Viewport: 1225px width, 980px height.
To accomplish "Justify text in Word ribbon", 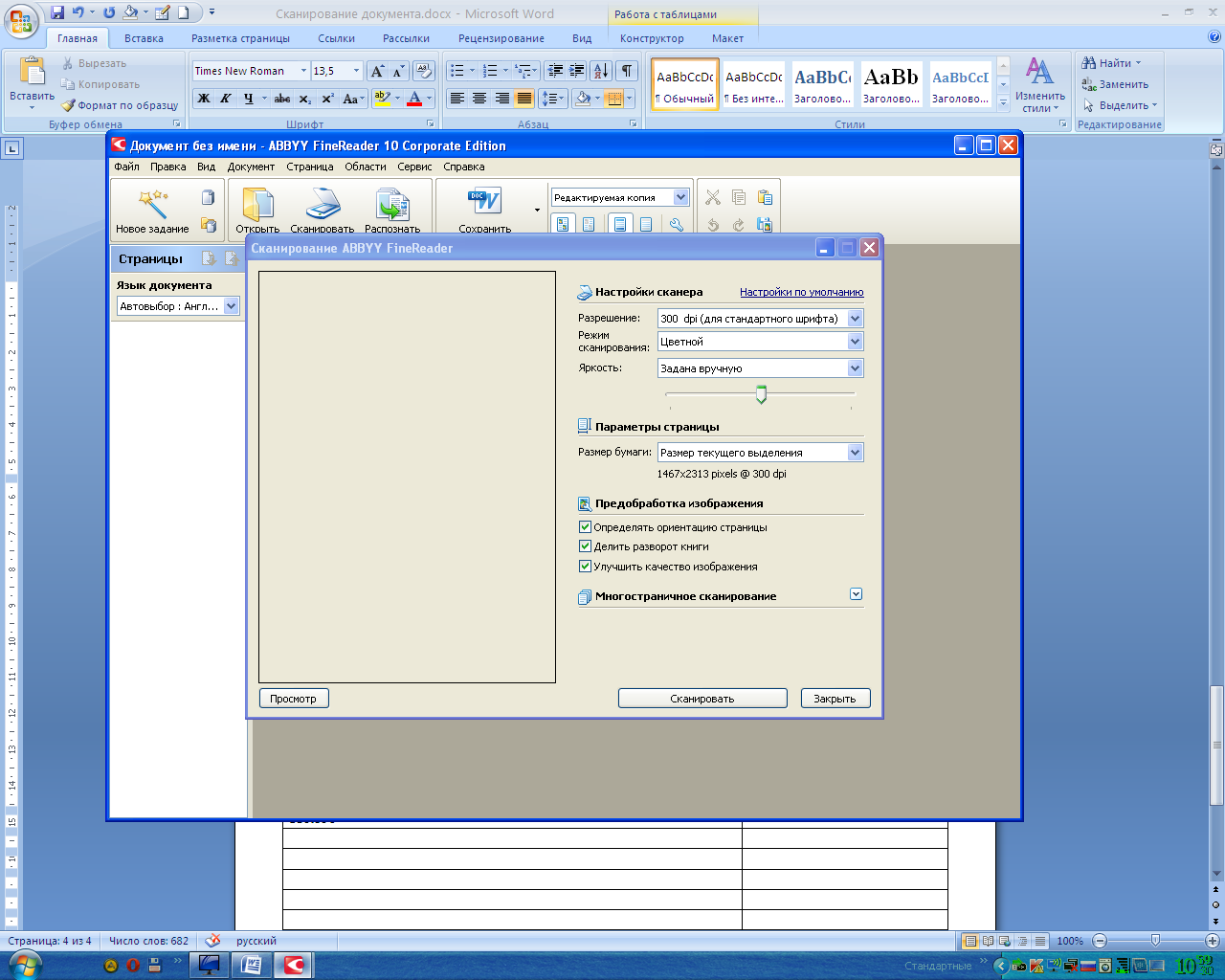I will tap(524, 99).
